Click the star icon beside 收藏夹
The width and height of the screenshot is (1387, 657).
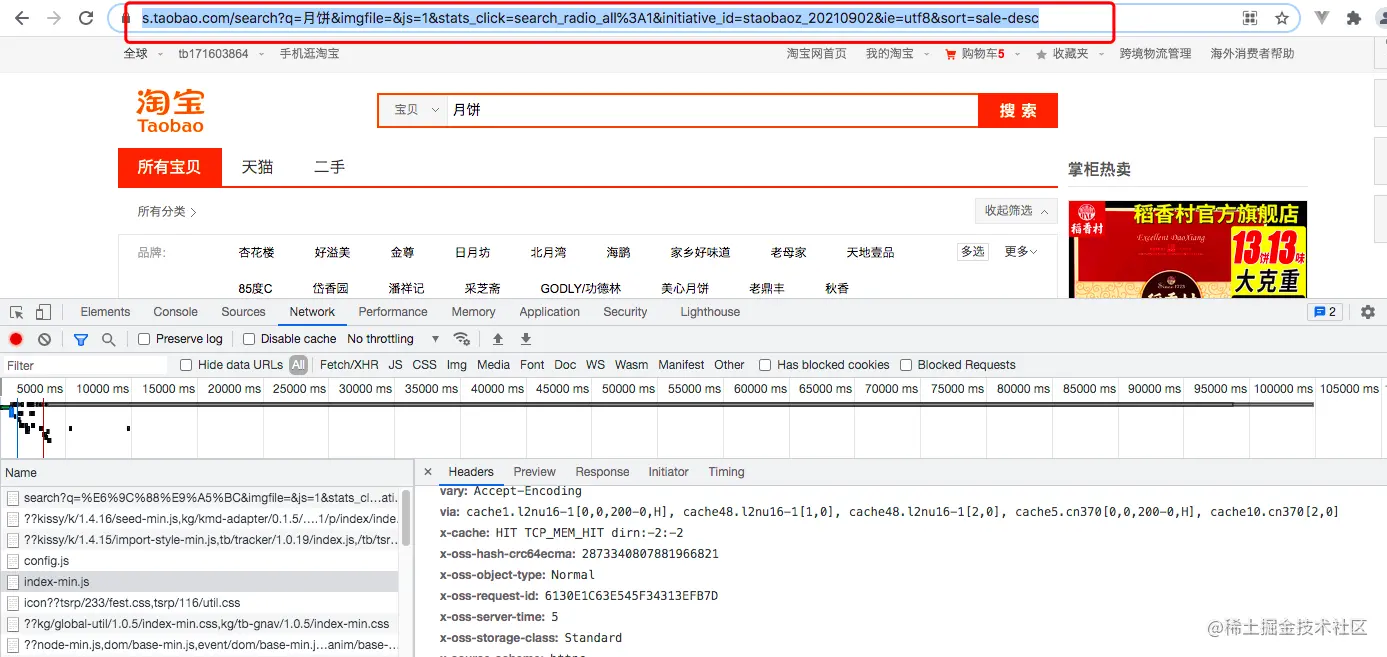click(x=1042, y=54)
